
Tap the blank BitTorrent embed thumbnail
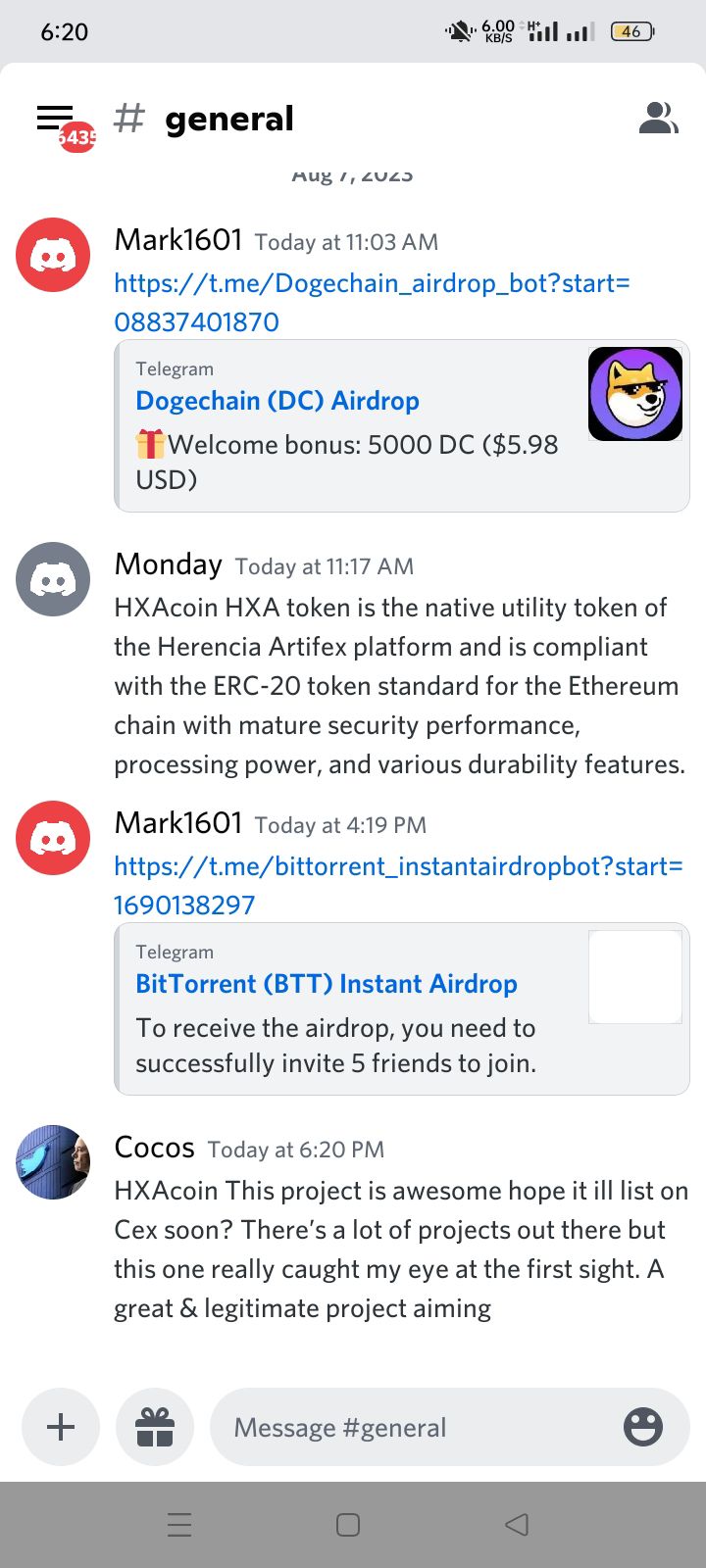[635, 977]
